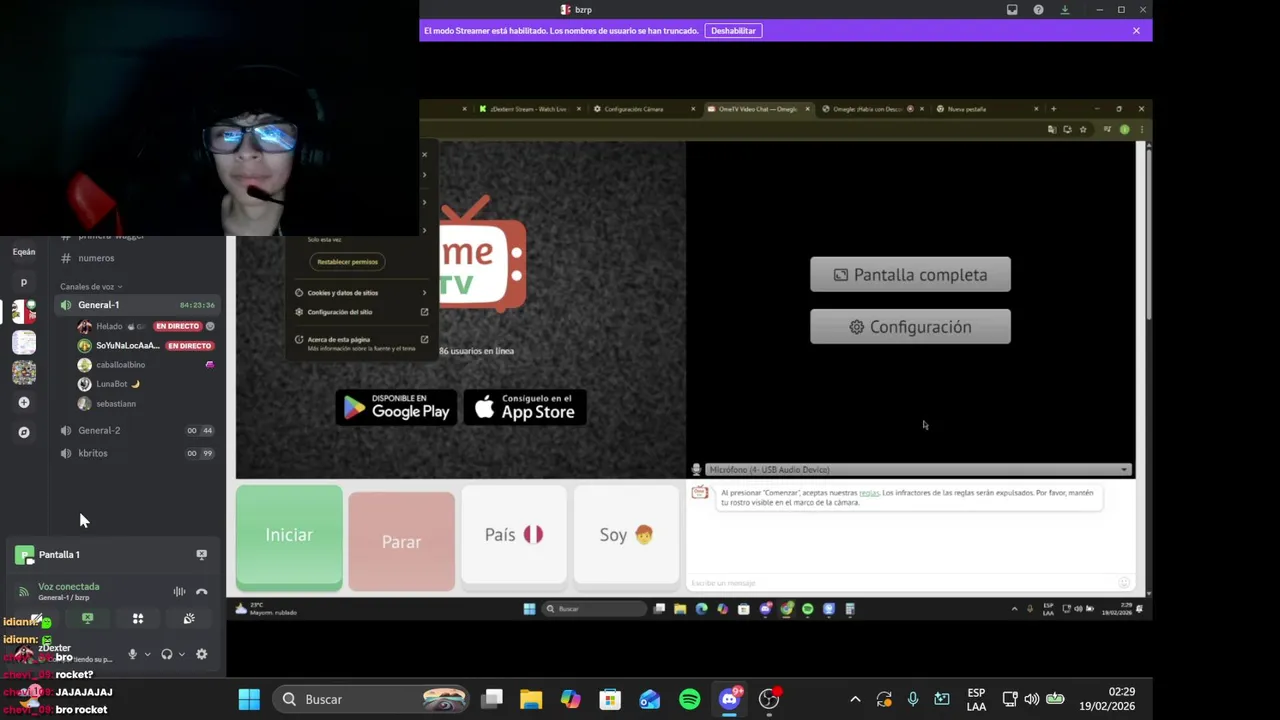Open Acerca de esta página entry
This screenshot has height=720, width=1280.
[x=360, y=343]
